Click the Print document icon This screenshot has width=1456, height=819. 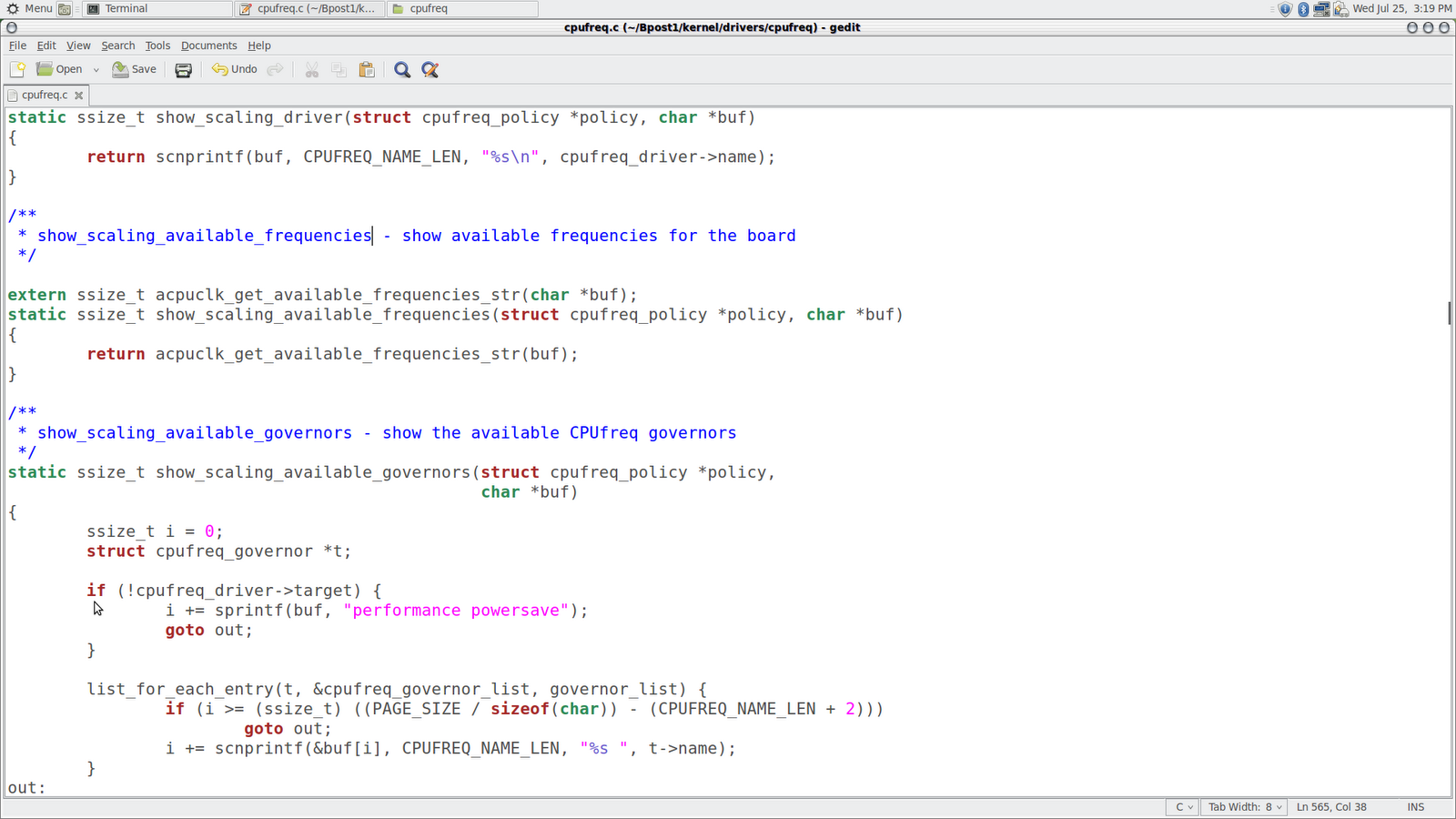(183, 69)
